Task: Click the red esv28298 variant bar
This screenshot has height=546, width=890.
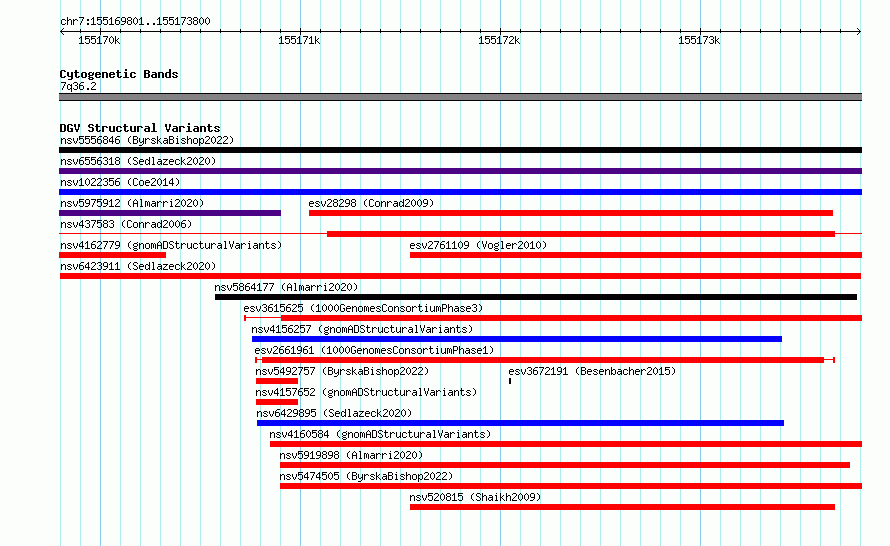Action: point(571,213)
